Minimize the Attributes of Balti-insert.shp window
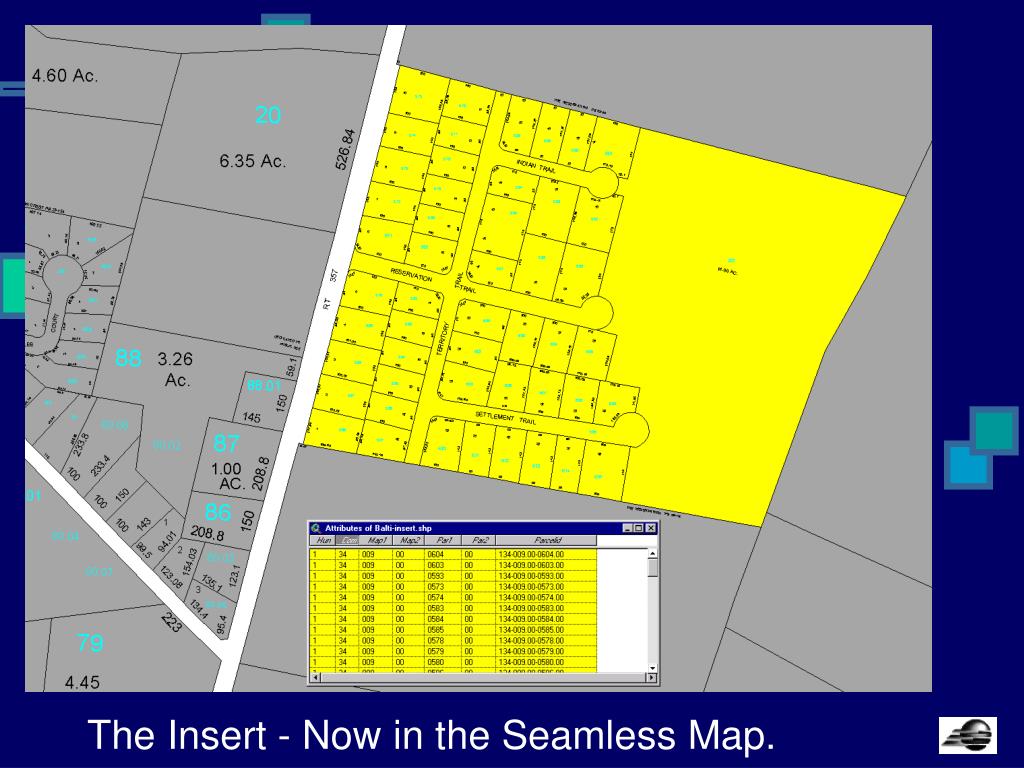Screen dimensions: 1024x768 (x=627, y=528)
